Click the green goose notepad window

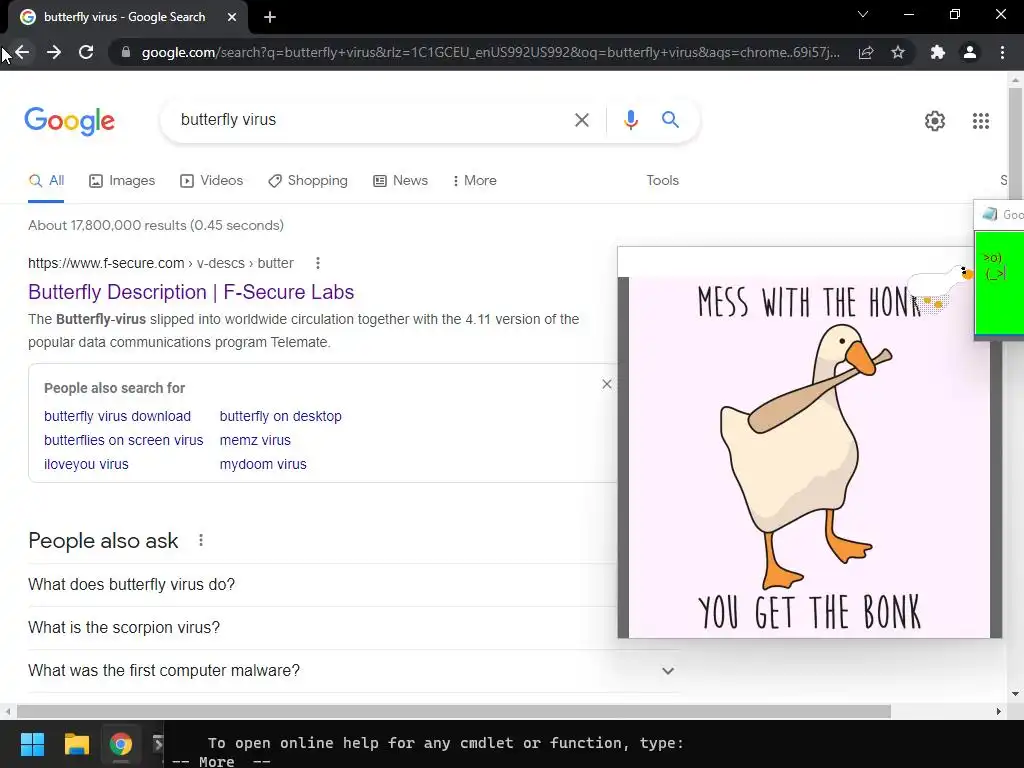pos(999,284)
